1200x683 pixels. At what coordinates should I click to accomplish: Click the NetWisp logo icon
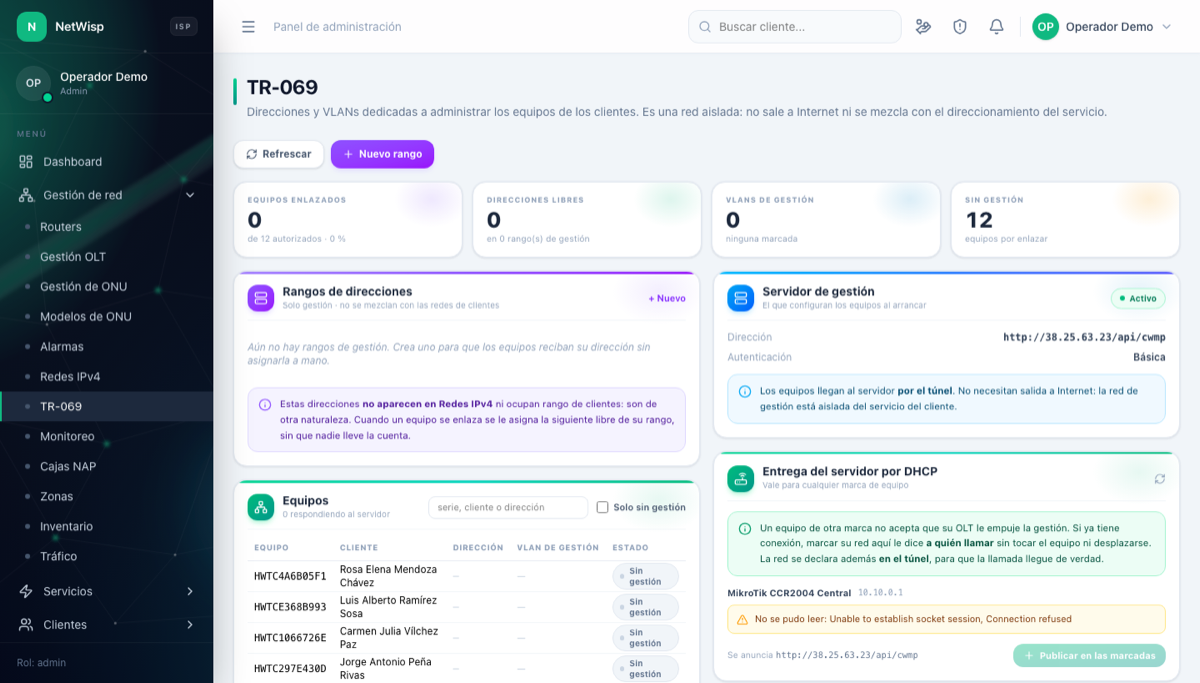point(32,27)
